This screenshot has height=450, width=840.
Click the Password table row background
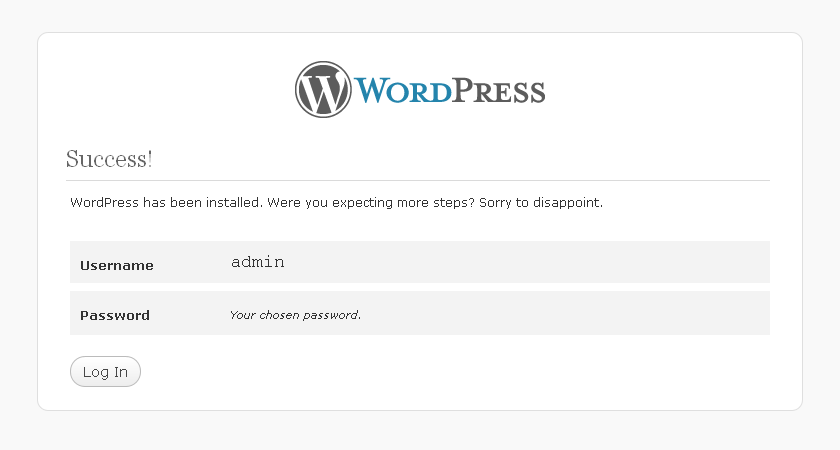point(420,313)
